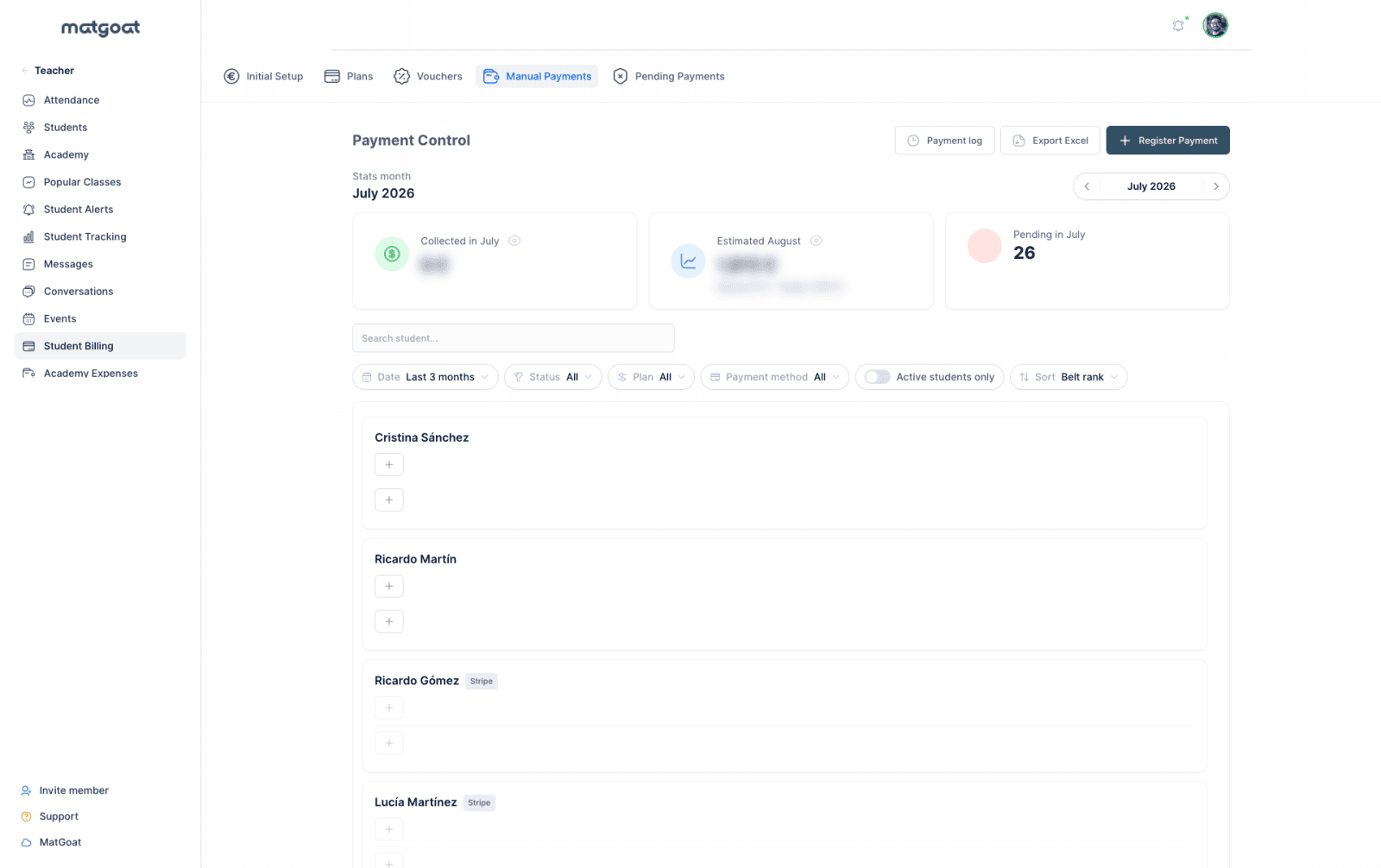Go back using Teacher arrow icon

tap(24, 71)
